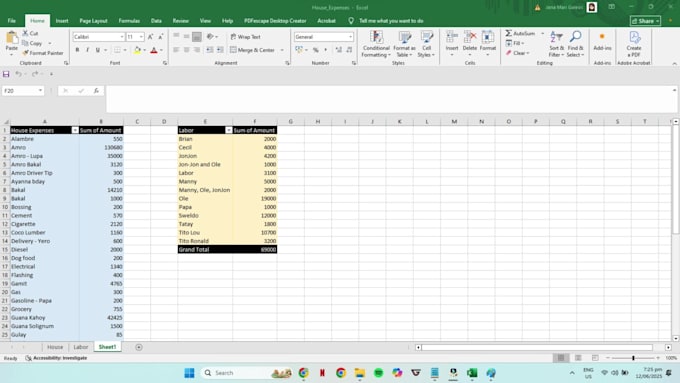Open Find & Select menu
The height and width of the screenshot is (383, 680).
tap(575, 44)
